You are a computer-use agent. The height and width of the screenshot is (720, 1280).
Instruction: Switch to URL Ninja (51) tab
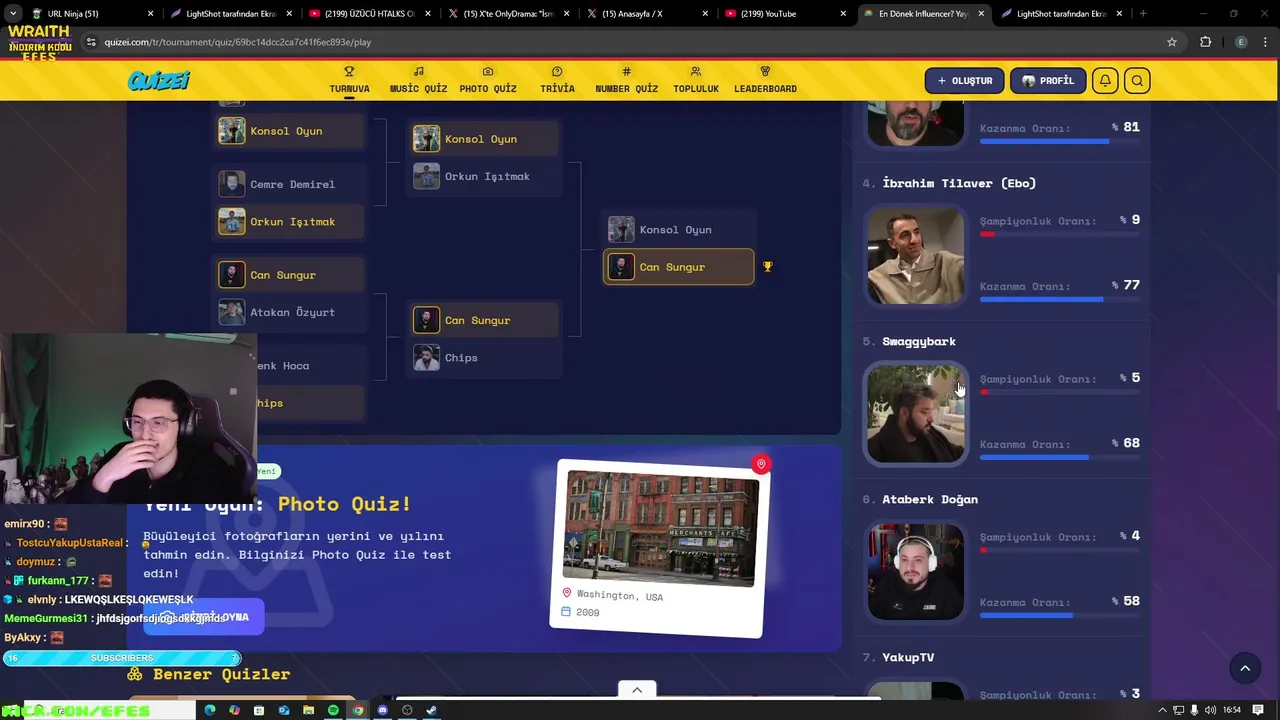click(x=92, y=14)
